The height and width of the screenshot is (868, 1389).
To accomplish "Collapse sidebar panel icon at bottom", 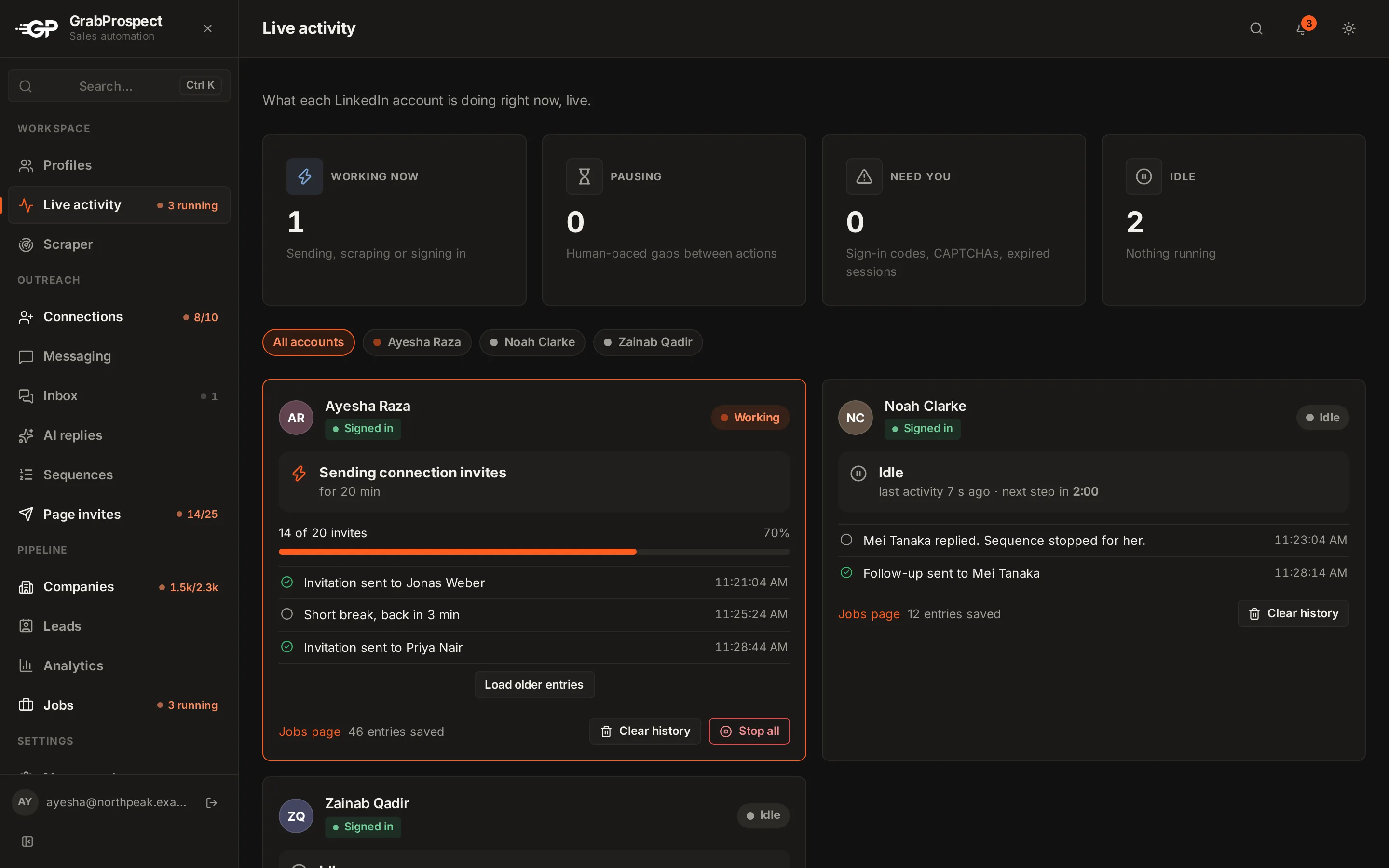I will pos(27,841).
